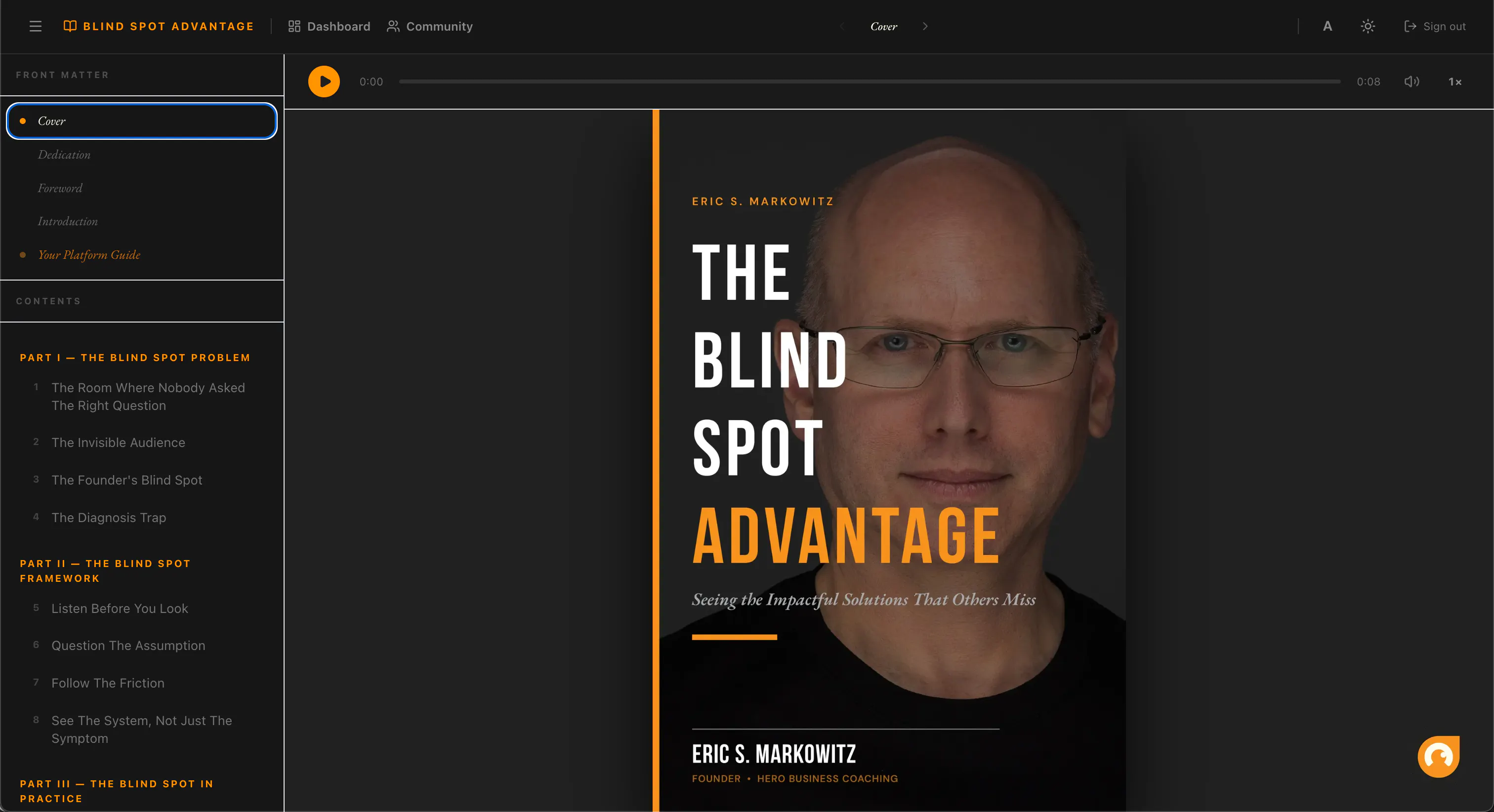Sign out of the account
This screenshot has width=1494, height=812.
pyautogui.click(x=1435, y=26)
